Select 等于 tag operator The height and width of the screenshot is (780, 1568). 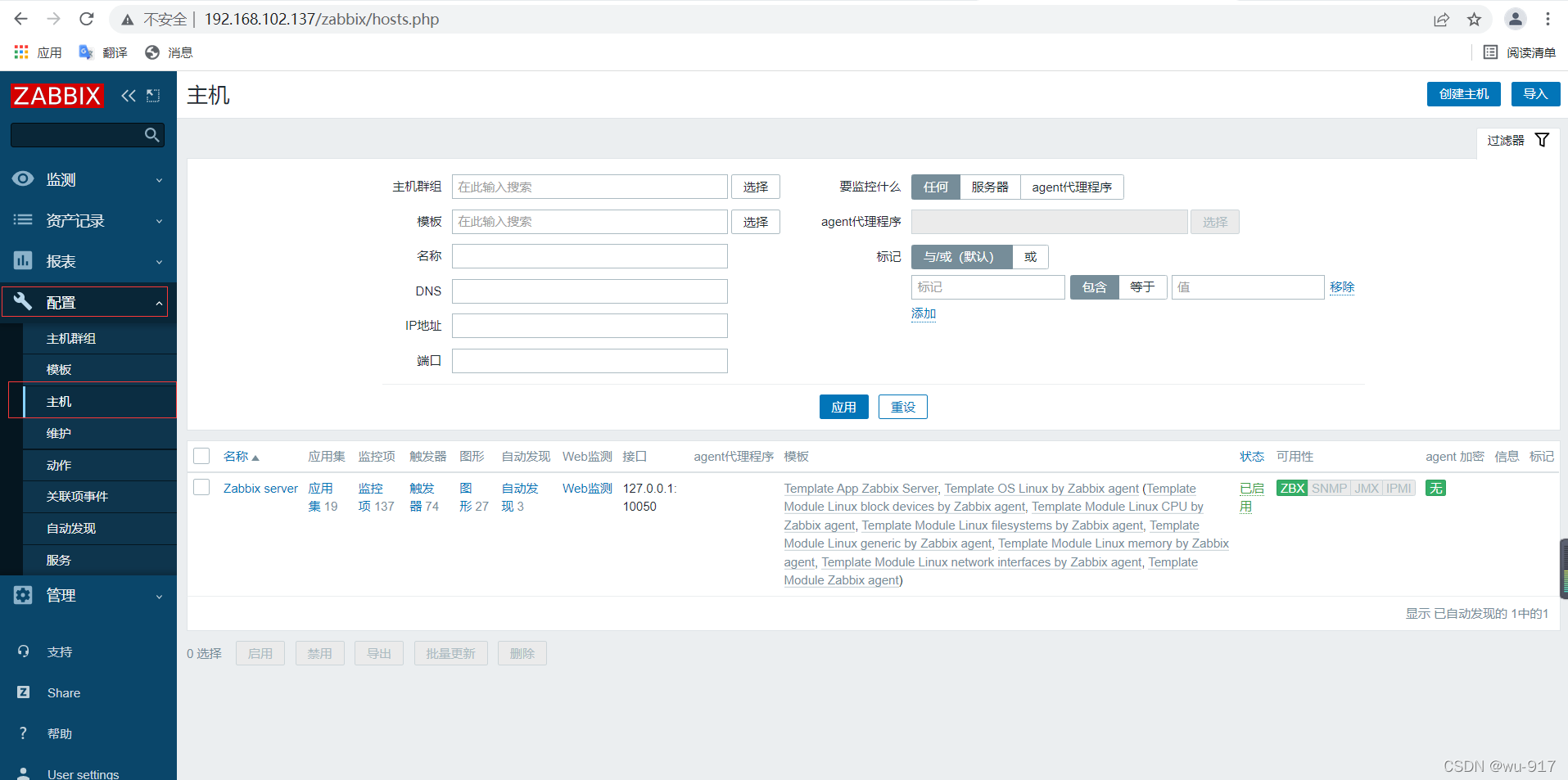(x=1142, y=287)
